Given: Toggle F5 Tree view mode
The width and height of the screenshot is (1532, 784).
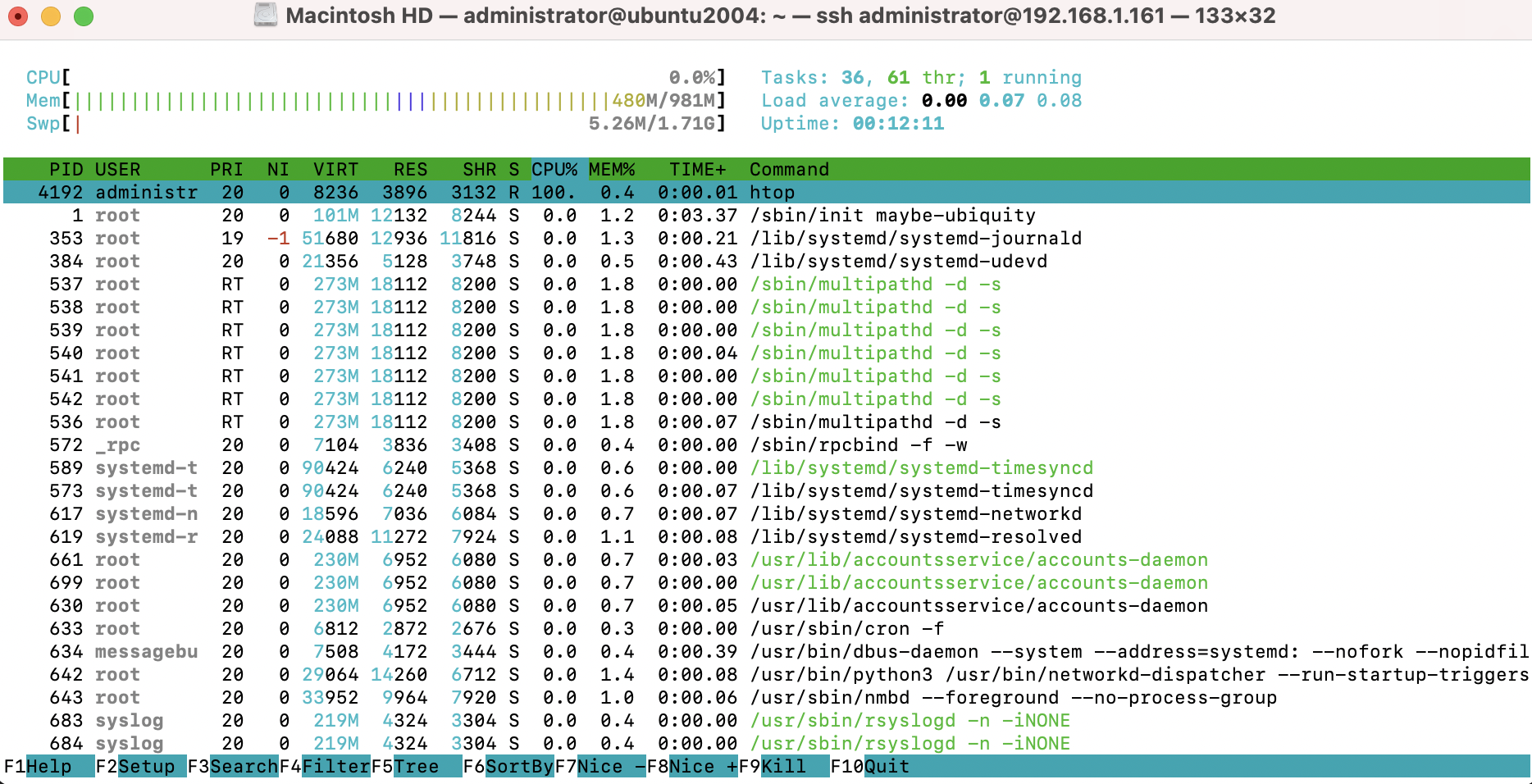Looking at the screenshot, I should 417,766.
